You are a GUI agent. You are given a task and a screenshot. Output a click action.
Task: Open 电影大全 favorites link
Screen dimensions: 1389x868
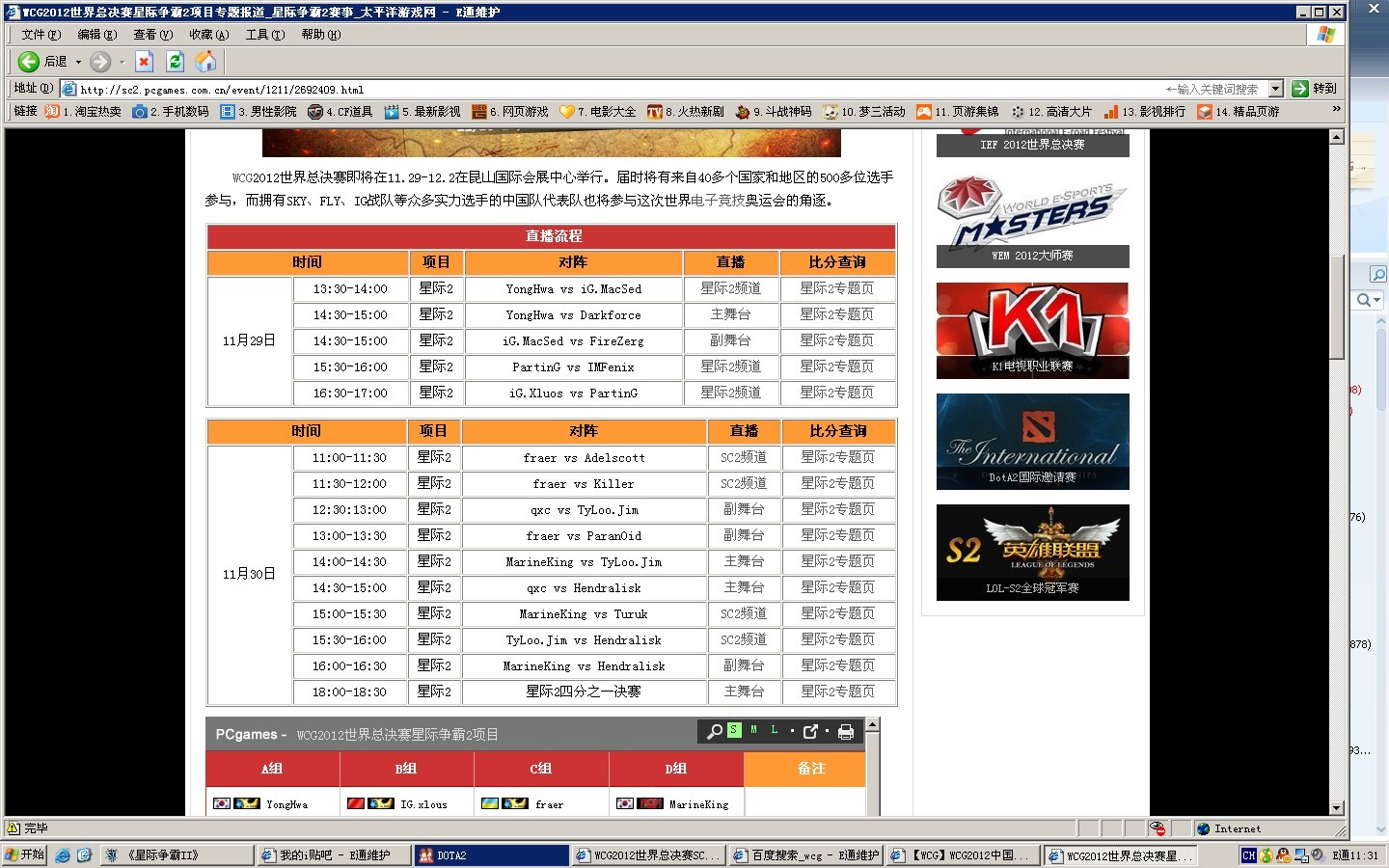(x=598, y=112)
